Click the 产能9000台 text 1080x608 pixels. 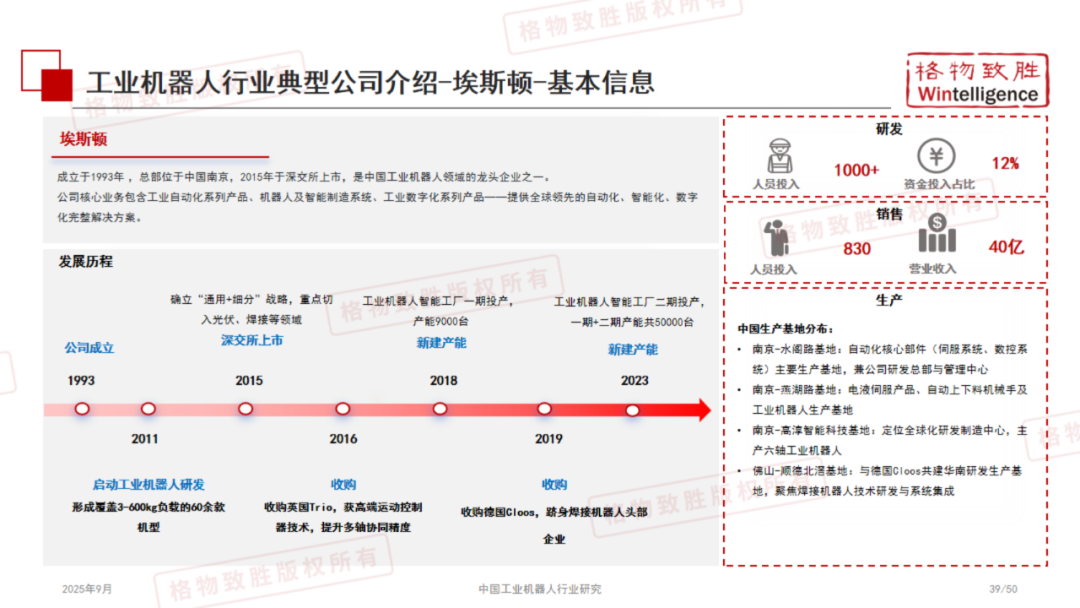(441, 322)
